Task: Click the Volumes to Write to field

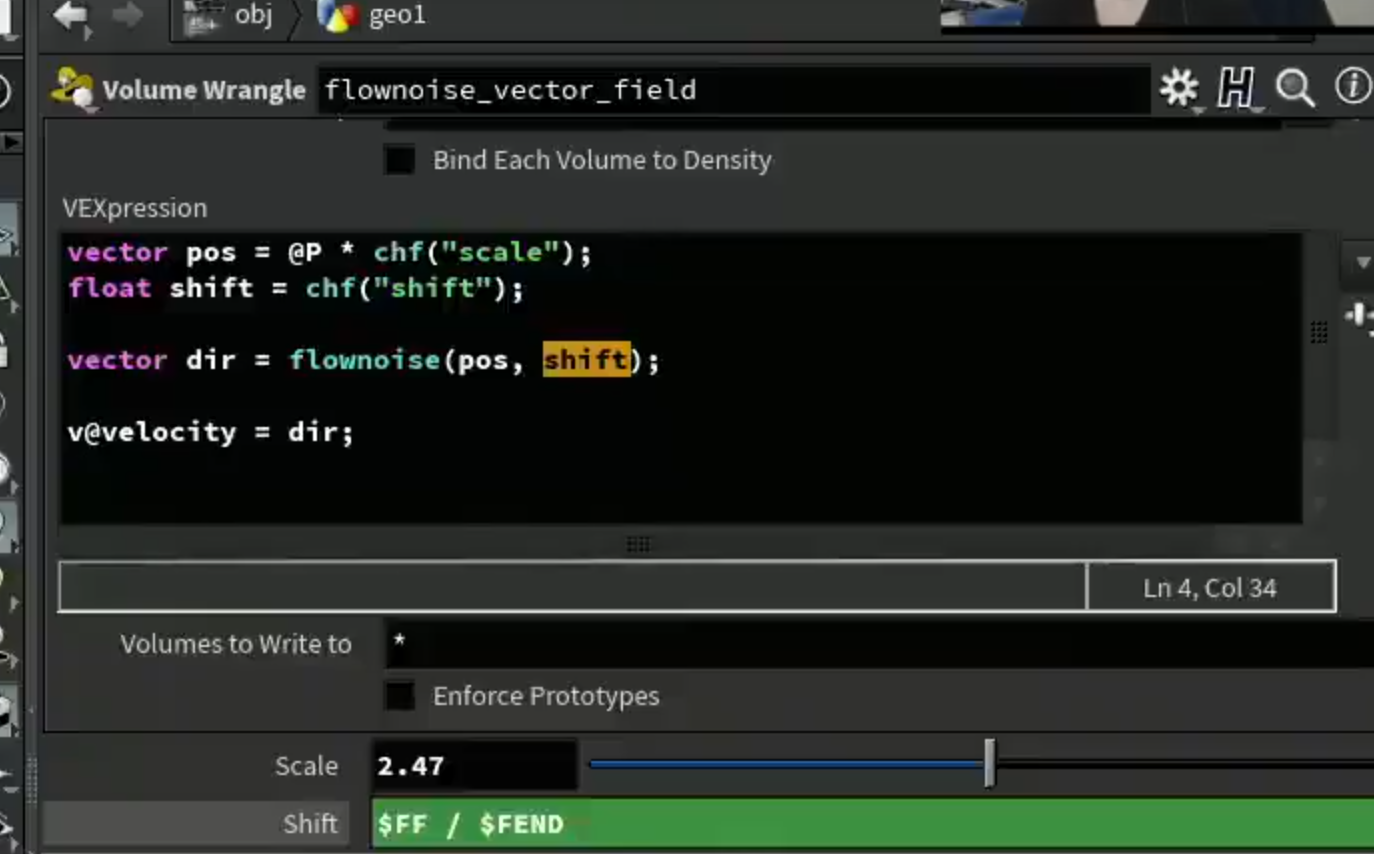Action: coord(879,643)
